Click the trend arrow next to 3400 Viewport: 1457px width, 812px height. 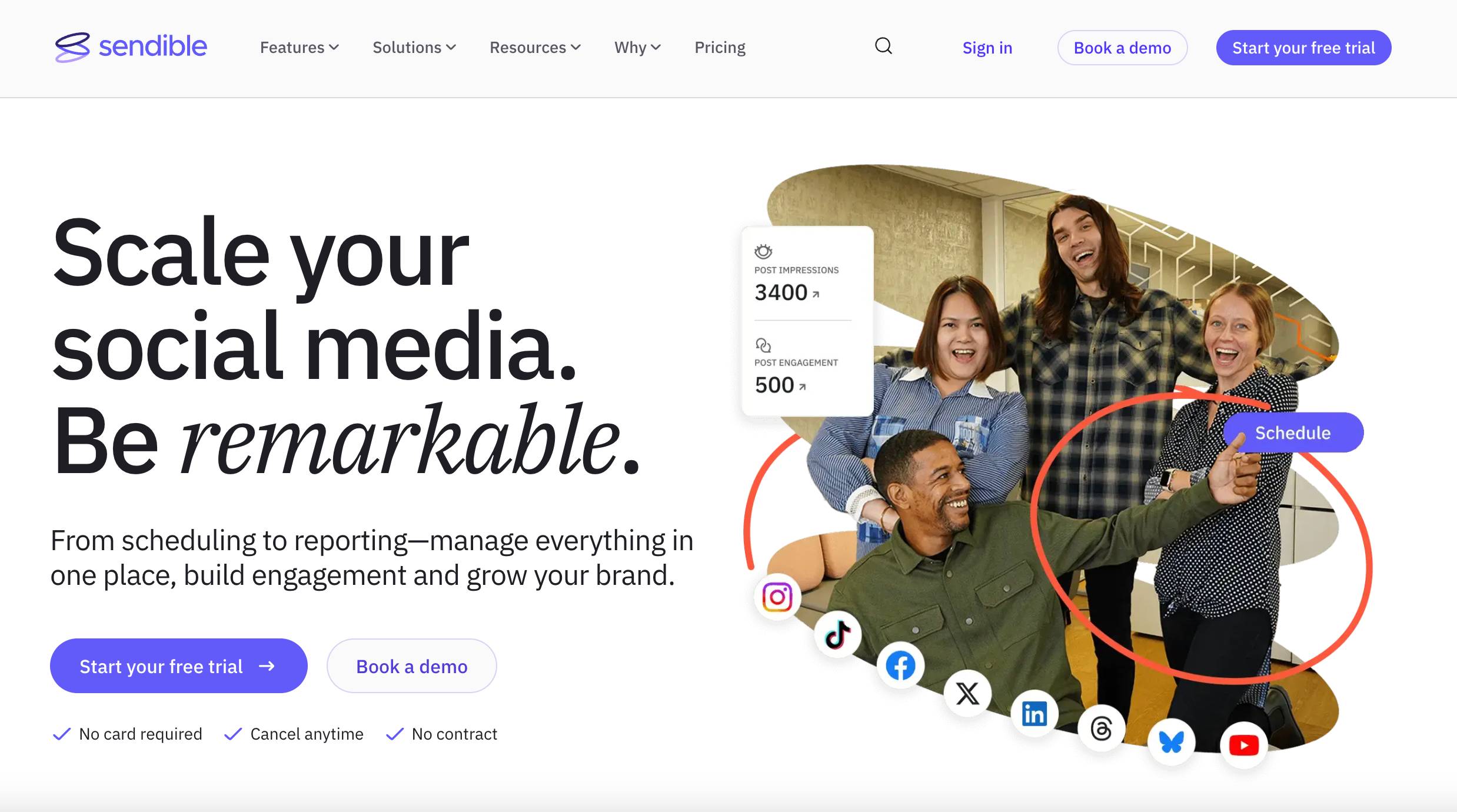pyautogui.click(x=816, y=294)
